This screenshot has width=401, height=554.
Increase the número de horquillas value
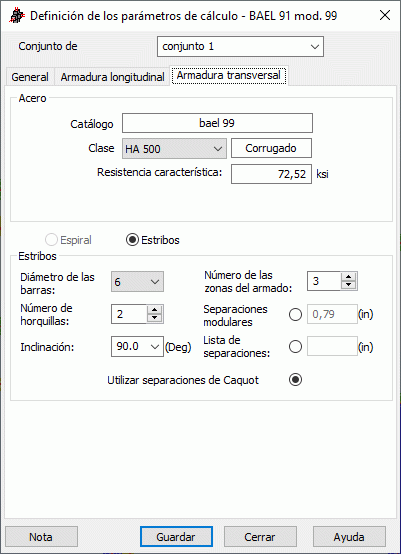point(154,310)
